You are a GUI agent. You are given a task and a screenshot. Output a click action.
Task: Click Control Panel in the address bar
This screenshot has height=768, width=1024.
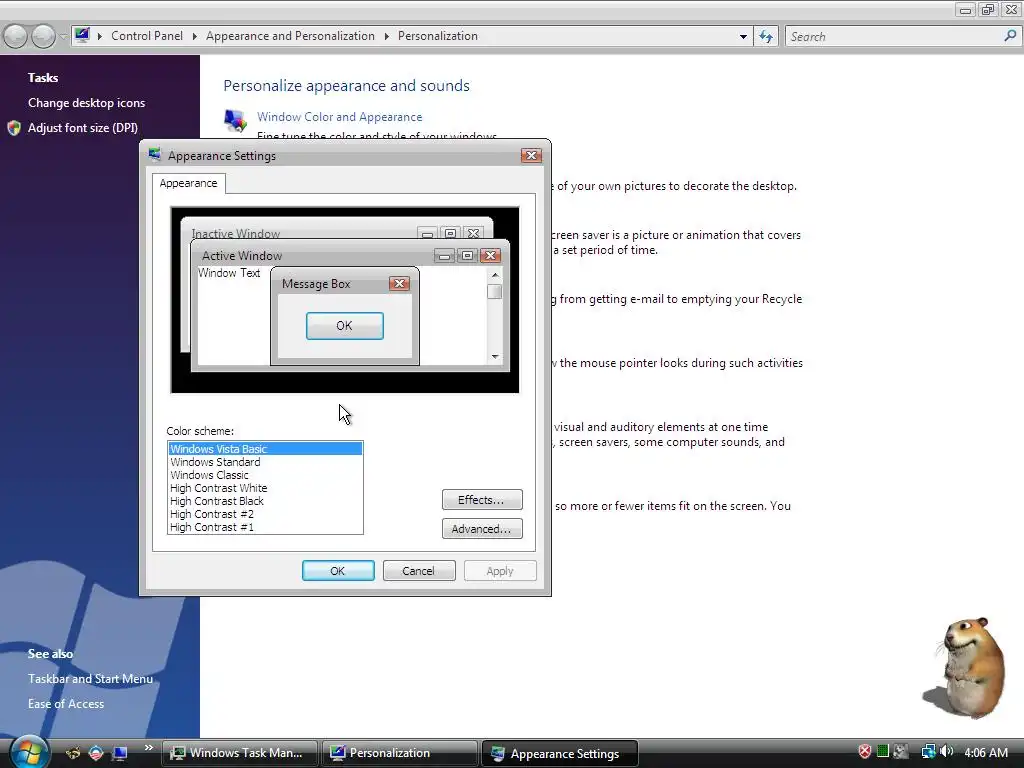coord(147,36)
